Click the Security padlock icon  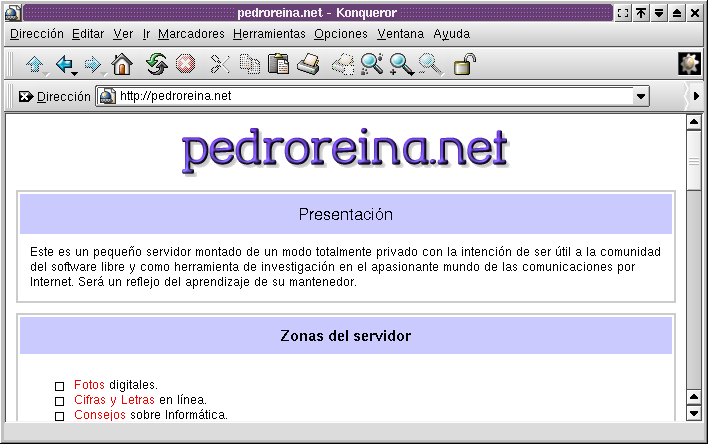coord(464,65)
